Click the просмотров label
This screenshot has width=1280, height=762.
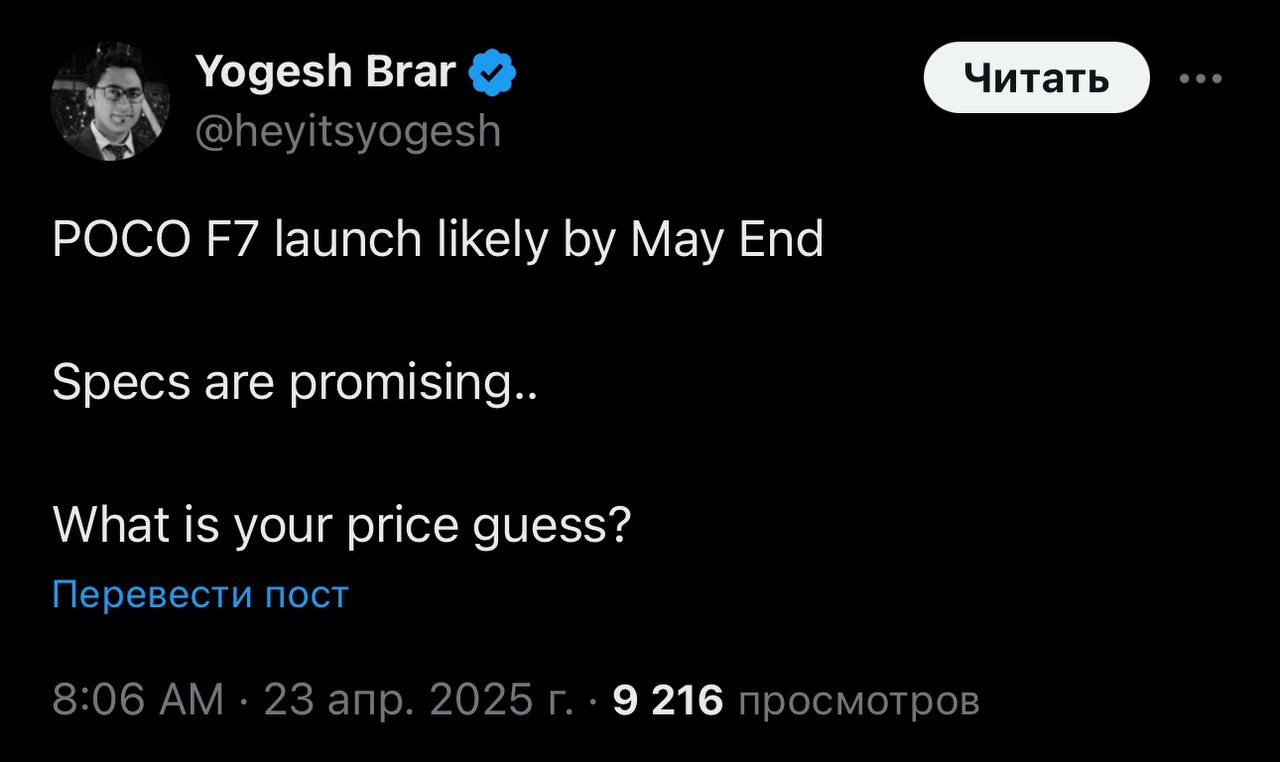pos(858,701)
